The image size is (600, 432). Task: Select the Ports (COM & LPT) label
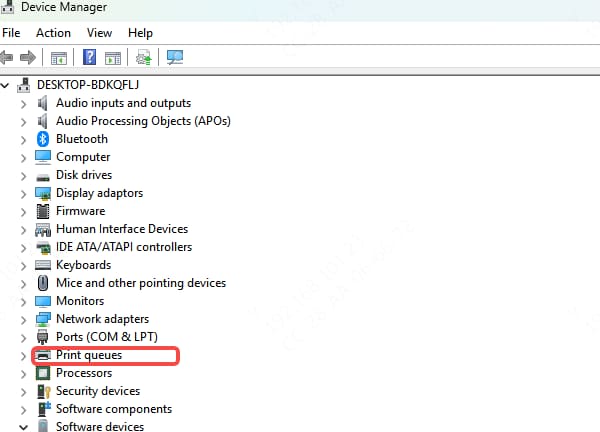point(107,337)
